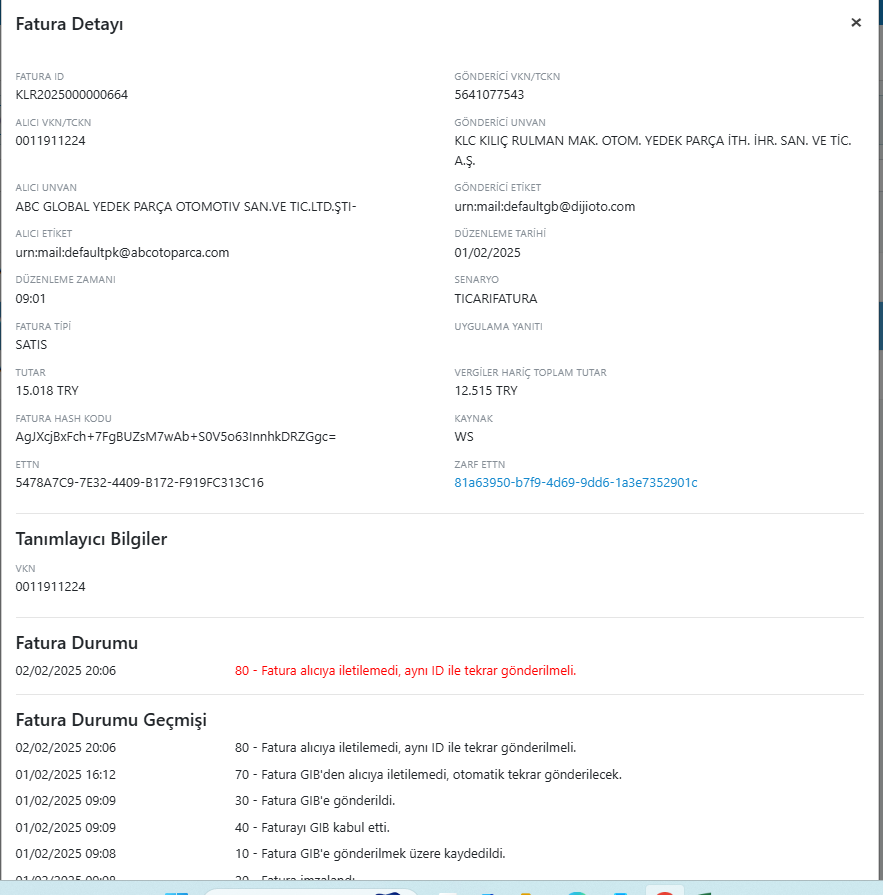Click the Gönderici Unvan KLC KILIÇ RULMAN name

tap(652, 141)
